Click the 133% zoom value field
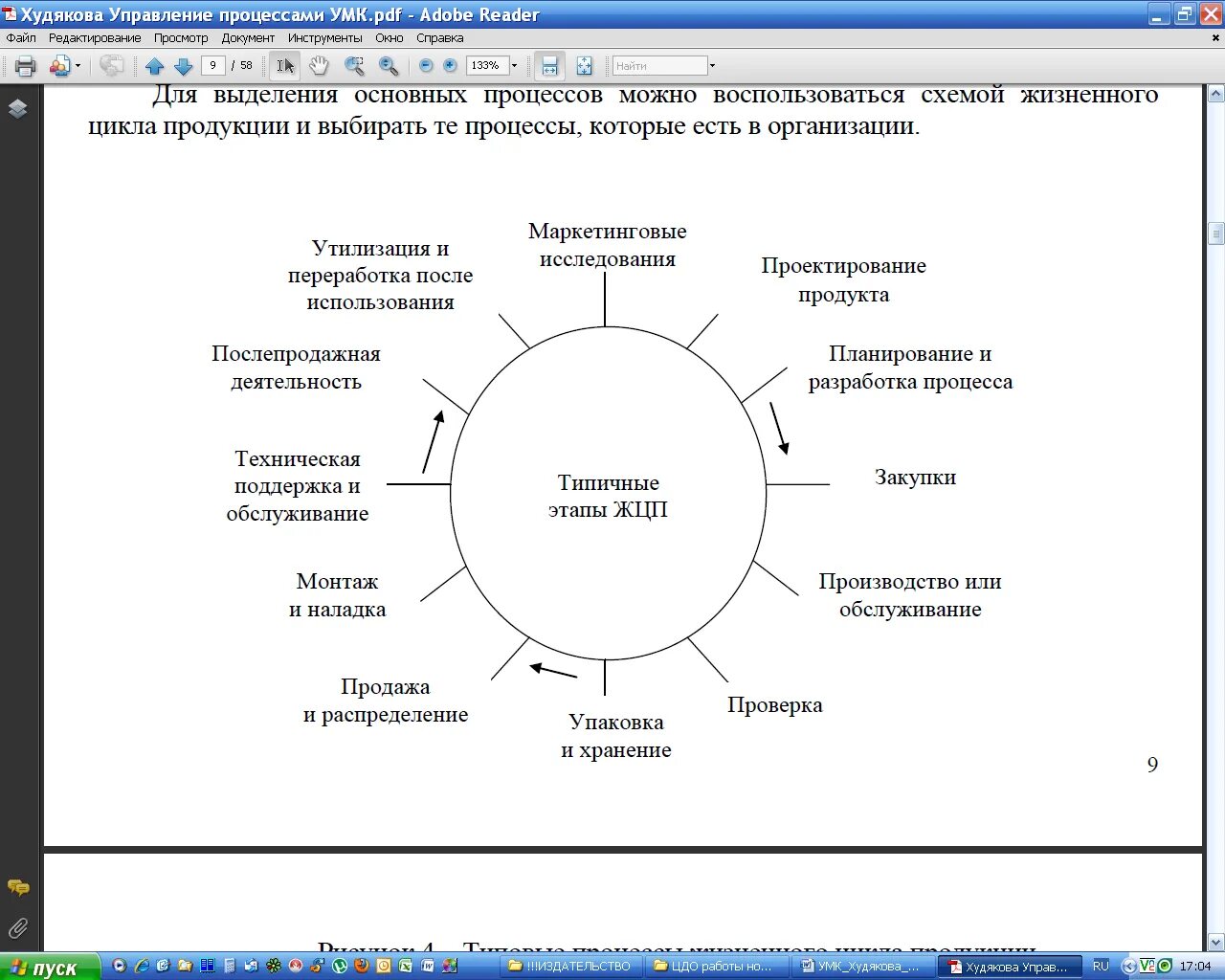Screen dimensions: 1225x980 tap(486, 65)
